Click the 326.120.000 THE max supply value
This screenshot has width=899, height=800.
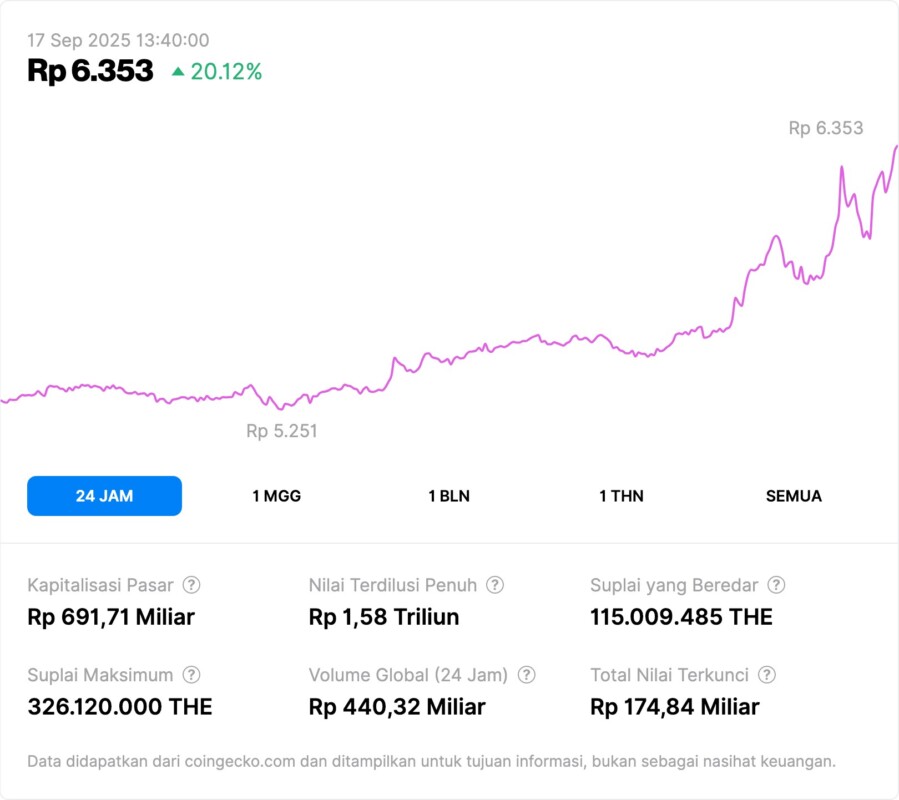pos(120,707)
